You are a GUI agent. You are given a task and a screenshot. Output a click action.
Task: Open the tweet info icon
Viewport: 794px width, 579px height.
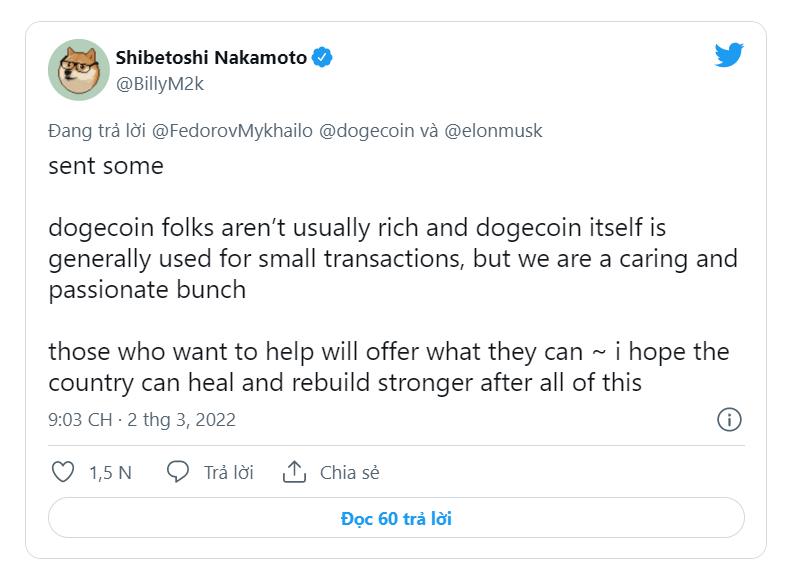pyautogui.click(x=729, y=419)
